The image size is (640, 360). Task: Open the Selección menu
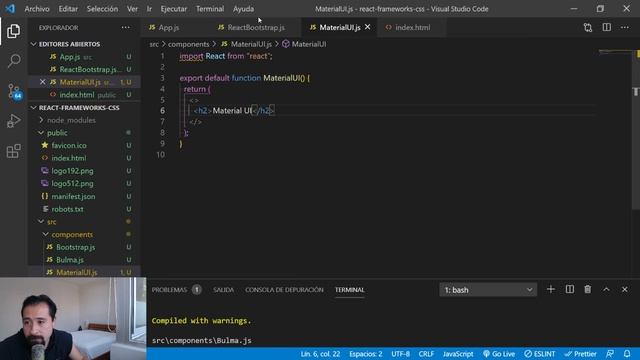click(x=102, y=9)
